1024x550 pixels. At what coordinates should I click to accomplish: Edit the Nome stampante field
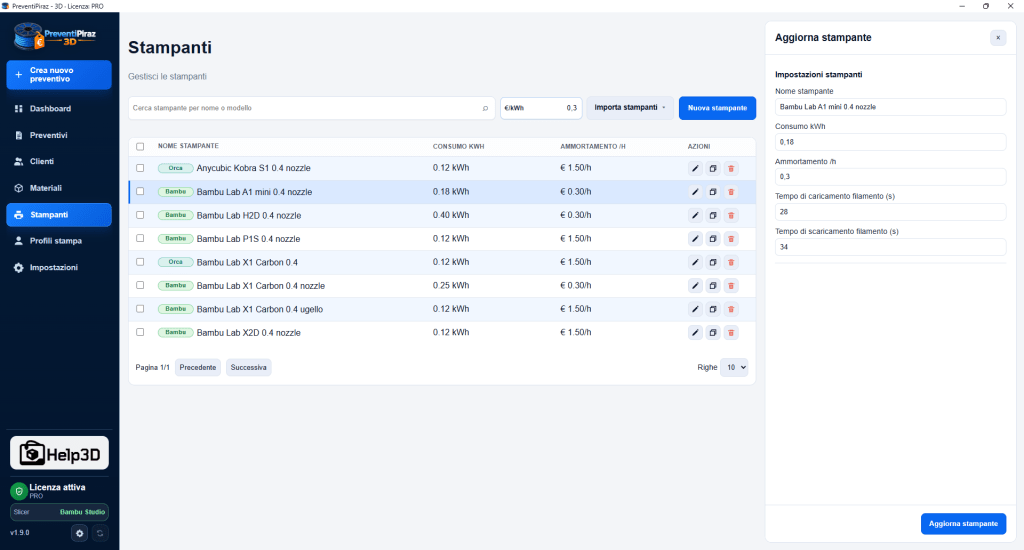point(890,107)
